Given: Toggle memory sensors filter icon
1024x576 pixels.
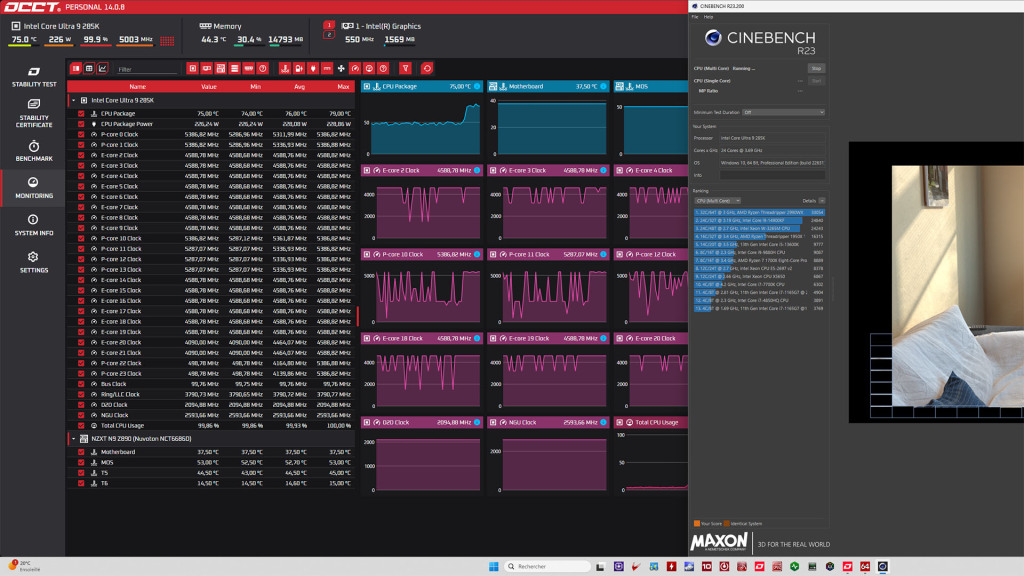Looking at the screenshot, I should click(249, 69).
